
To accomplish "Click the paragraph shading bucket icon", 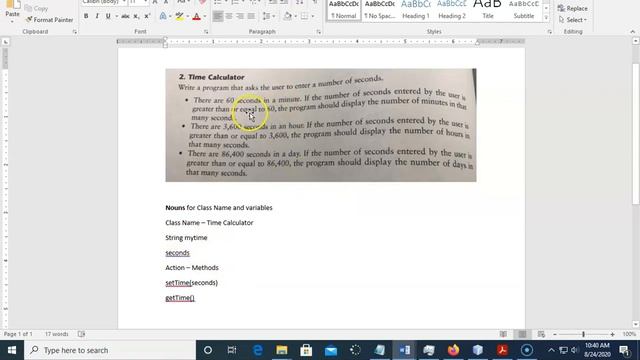I will pyautogui.click(x=287, y=16).
